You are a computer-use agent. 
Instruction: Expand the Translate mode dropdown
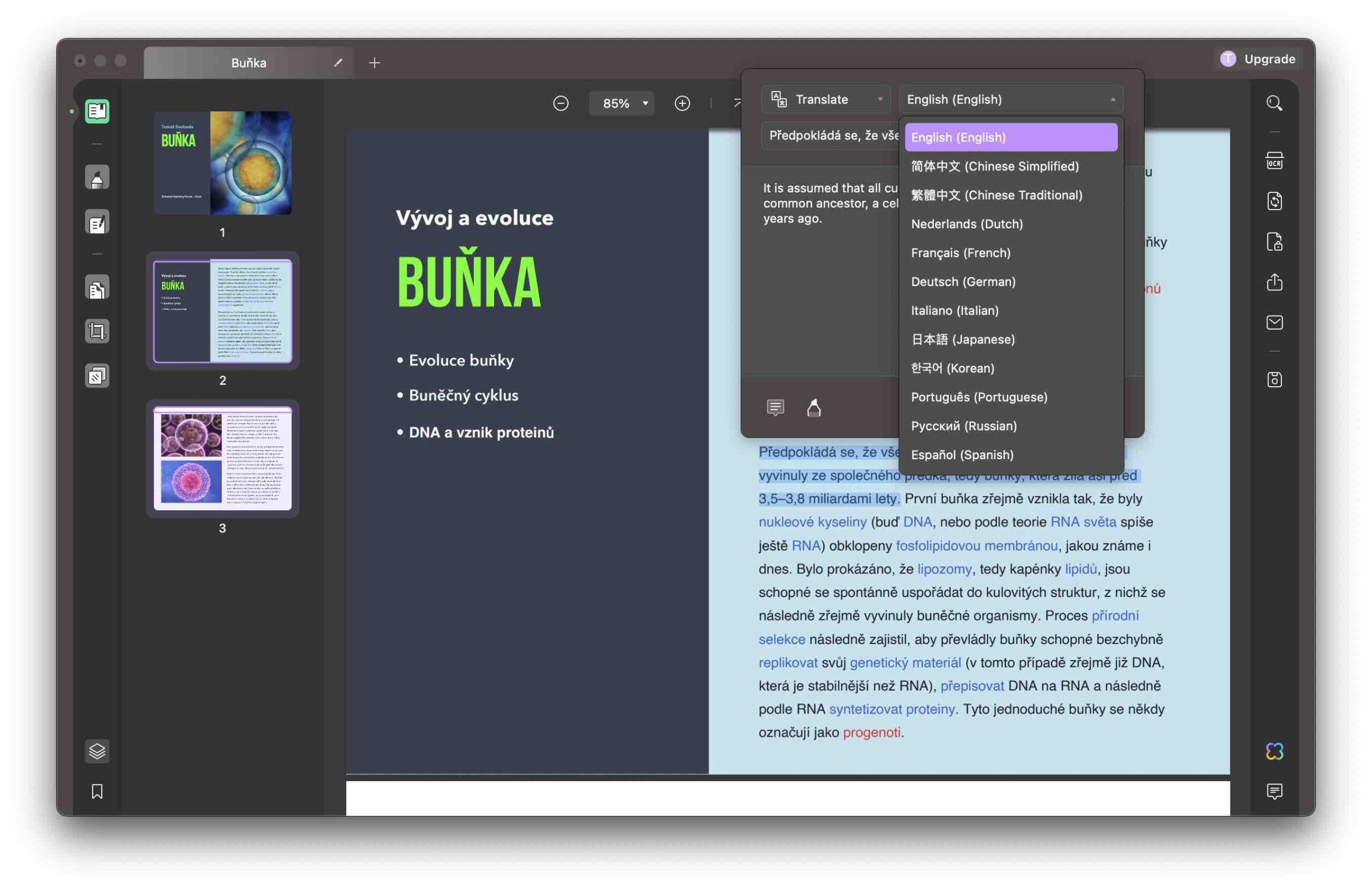(x=825, y=99)
